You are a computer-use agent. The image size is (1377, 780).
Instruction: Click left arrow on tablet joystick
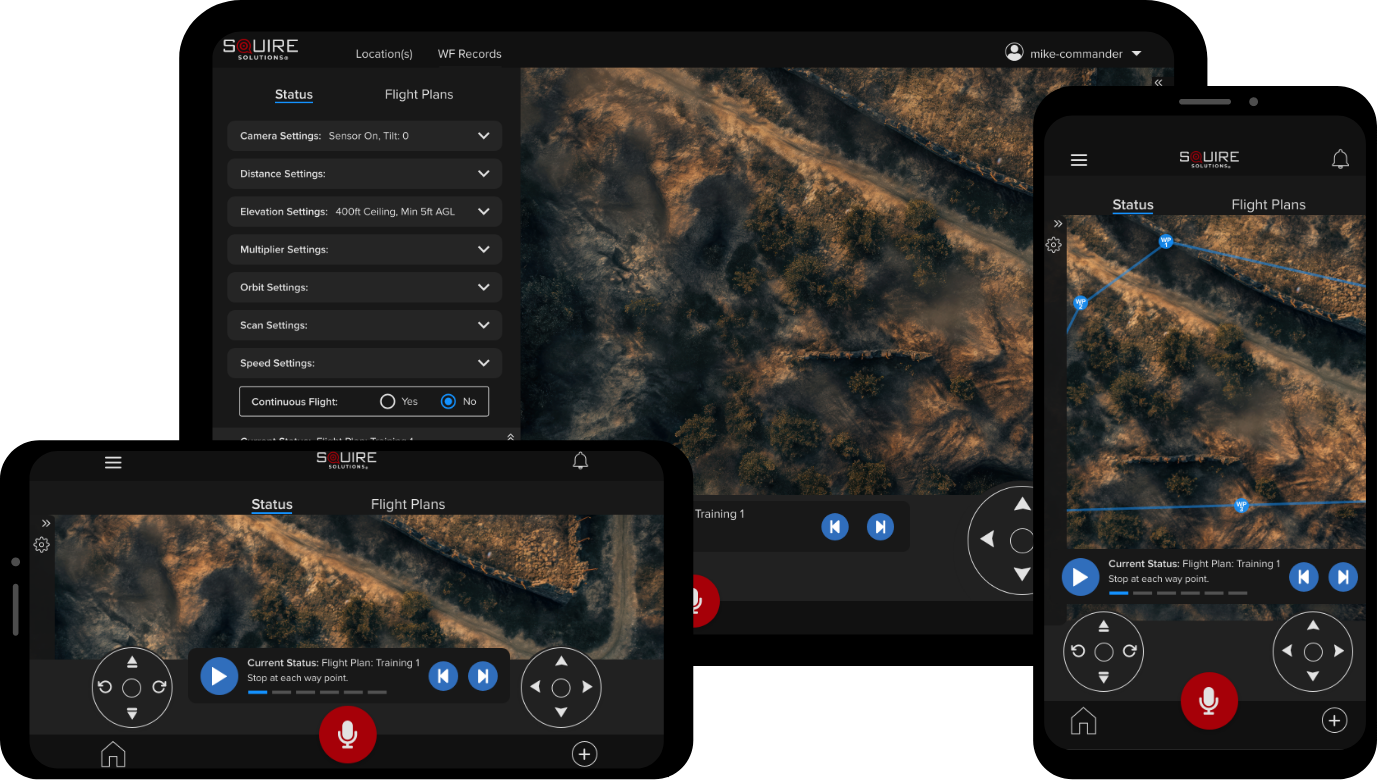988,540
